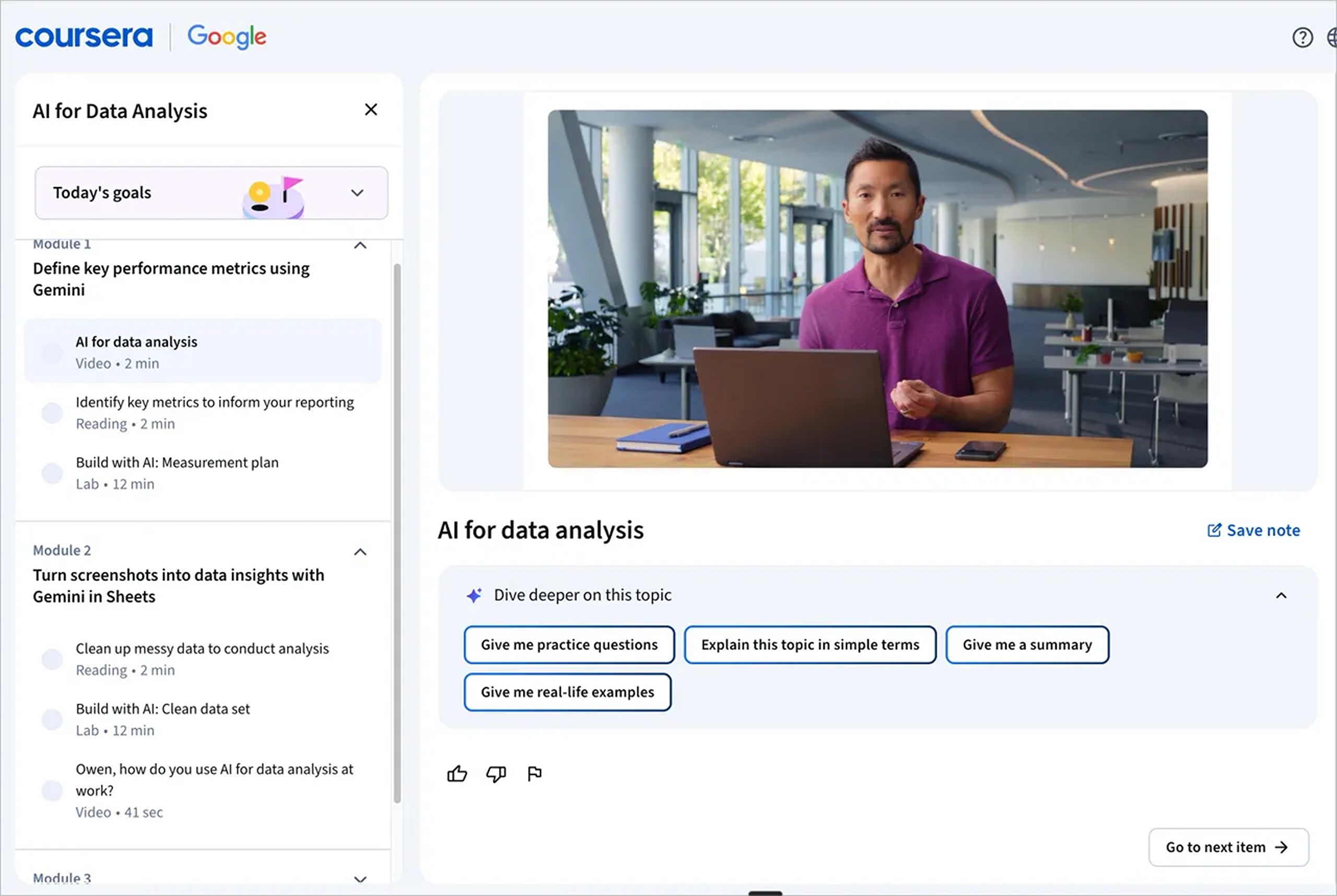Click the video player thumbnail
This screenshot has width=1337, height=896.
[x=877, y=289]
